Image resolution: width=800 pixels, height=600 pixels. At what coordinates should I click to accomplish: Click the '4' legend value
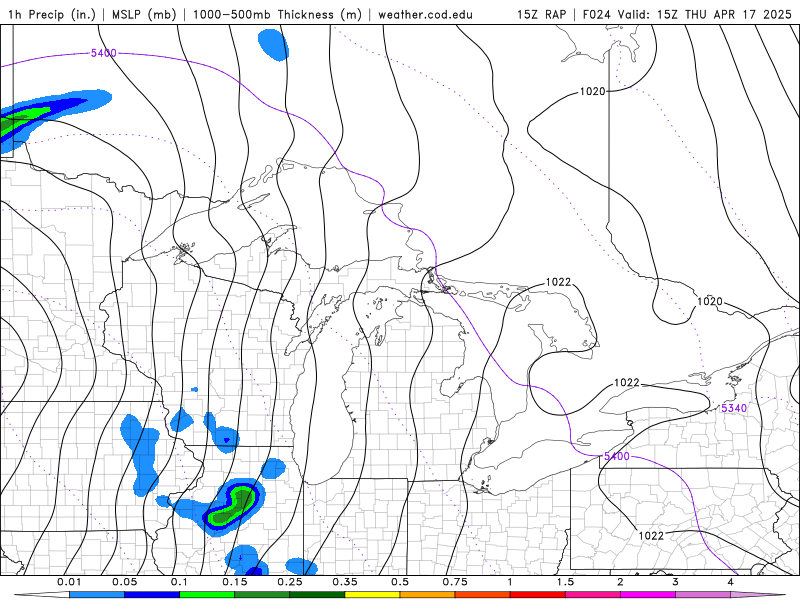[x=731, y=582]
